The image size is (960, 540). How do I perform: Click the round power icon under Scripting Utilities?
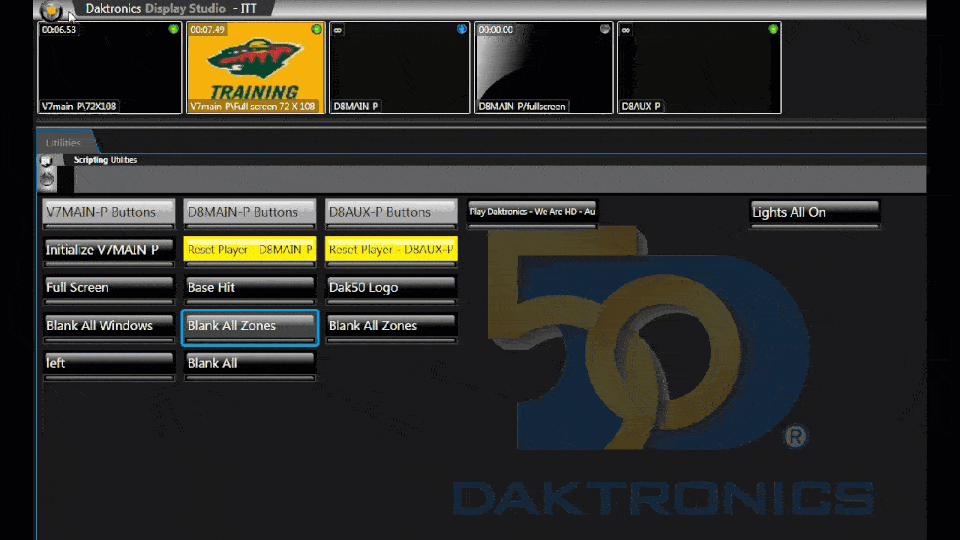pos(47,178)
